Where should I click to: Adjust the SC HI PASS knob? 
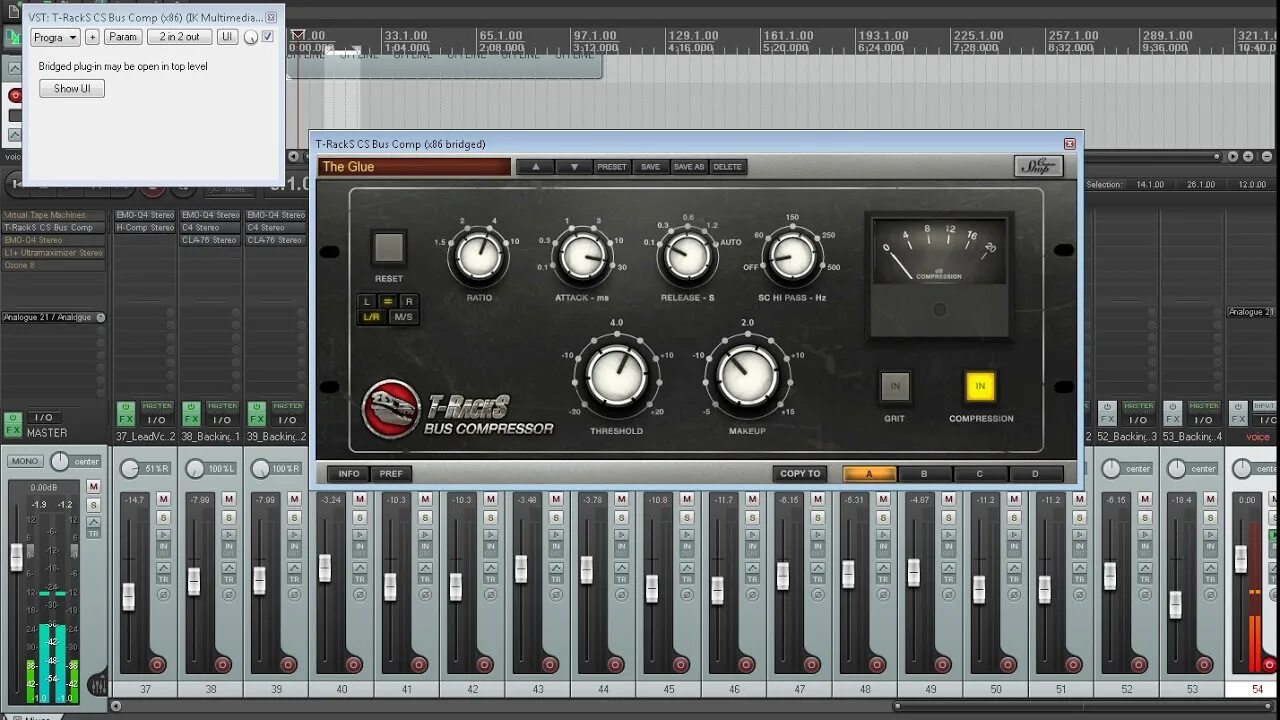792,256
